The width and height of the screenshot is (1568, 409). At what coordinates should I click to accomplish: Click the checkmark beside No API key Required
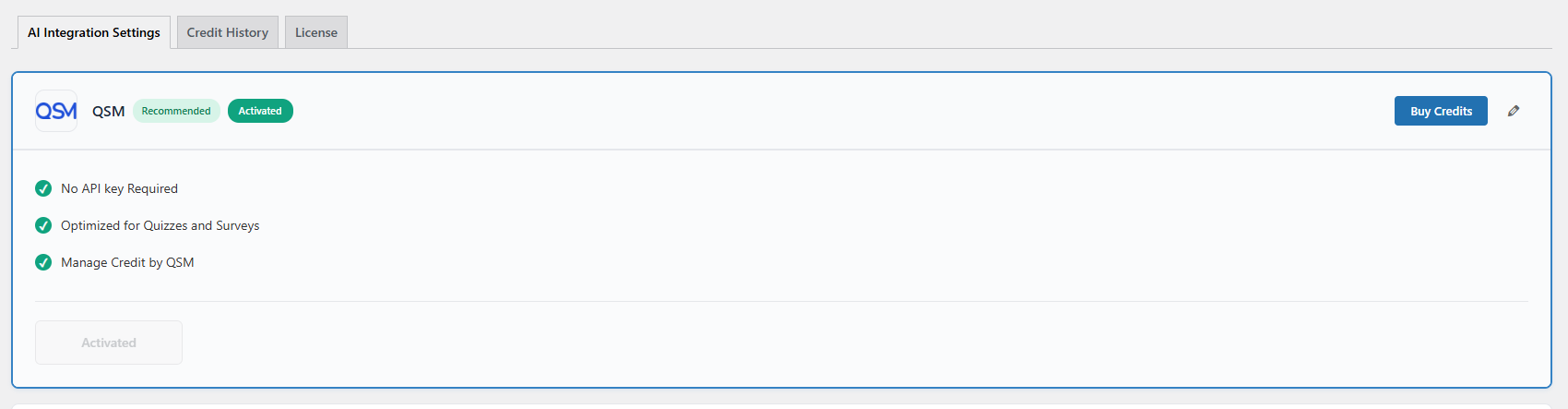(43, 188)
